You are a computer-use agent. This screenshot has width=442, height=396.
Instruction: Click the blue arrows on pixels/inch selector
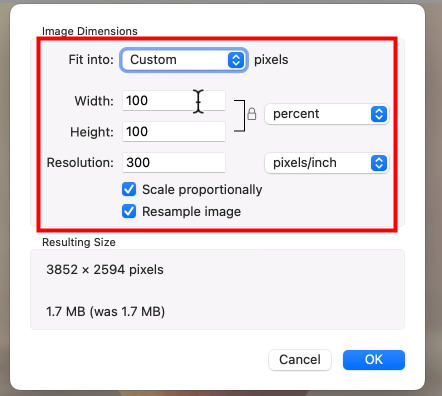pos(379,163)
